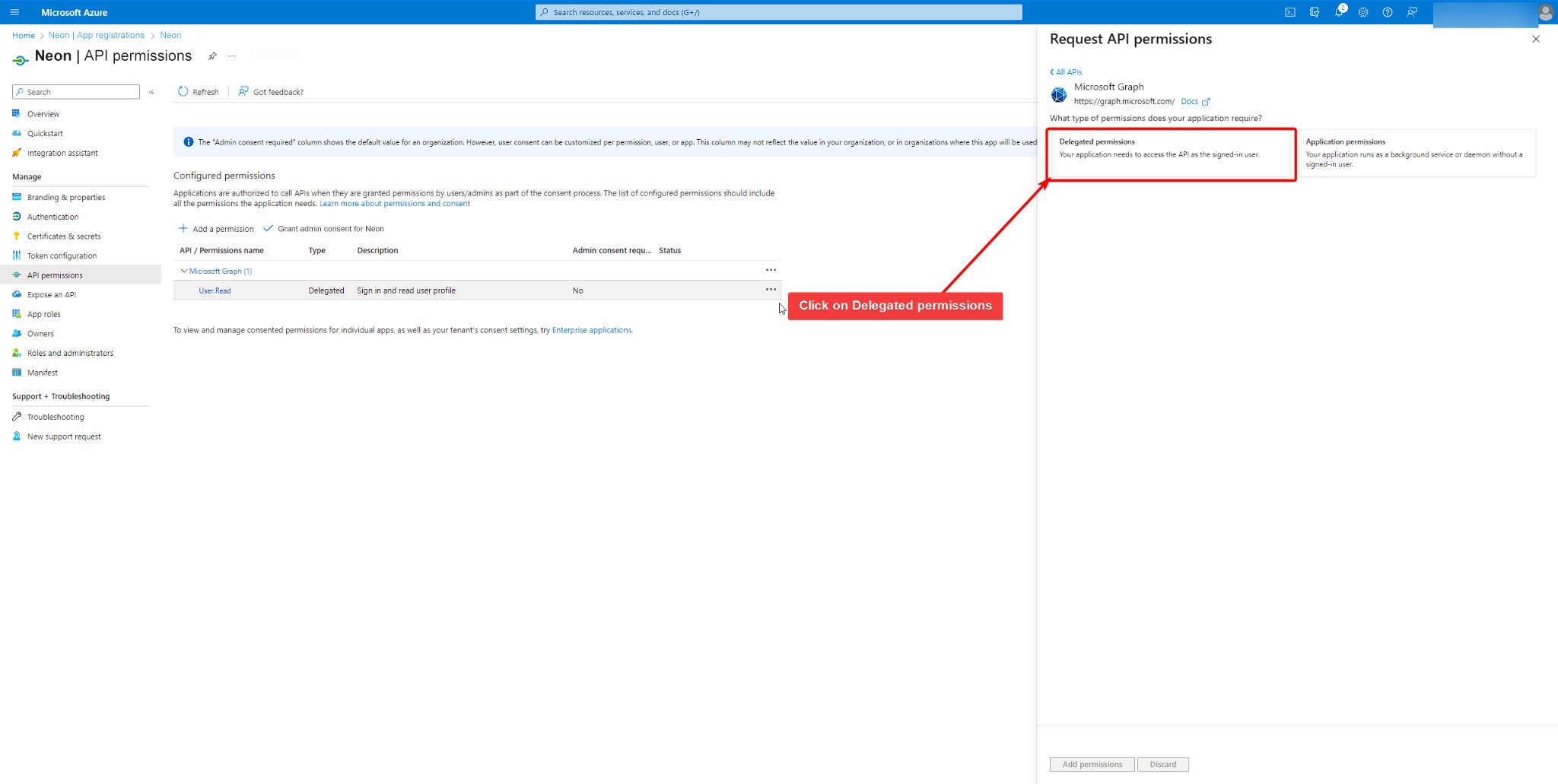Click the help question mark icon
The image size is (1558, 784).
(1388, 12)
